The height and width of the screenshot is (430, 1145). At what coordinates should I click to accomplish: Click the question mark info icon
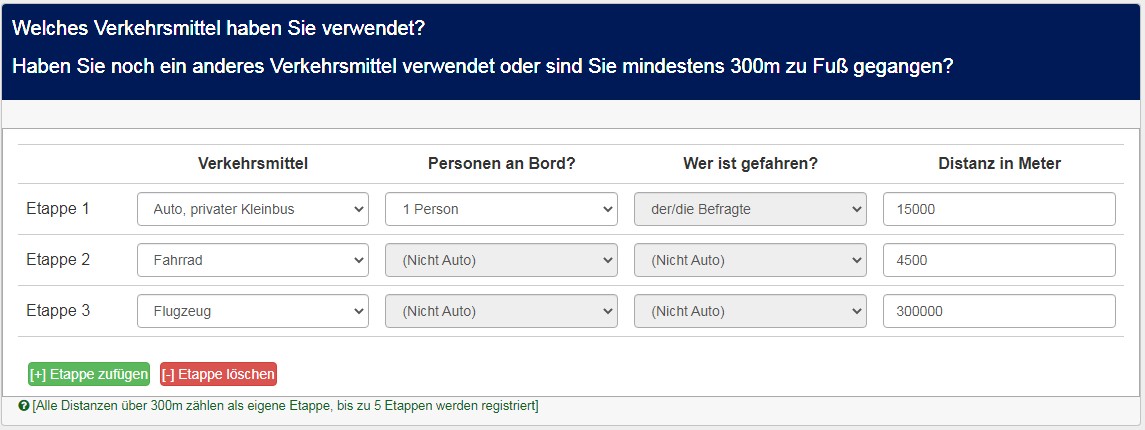pyautogui.click(x=24, y=405)
